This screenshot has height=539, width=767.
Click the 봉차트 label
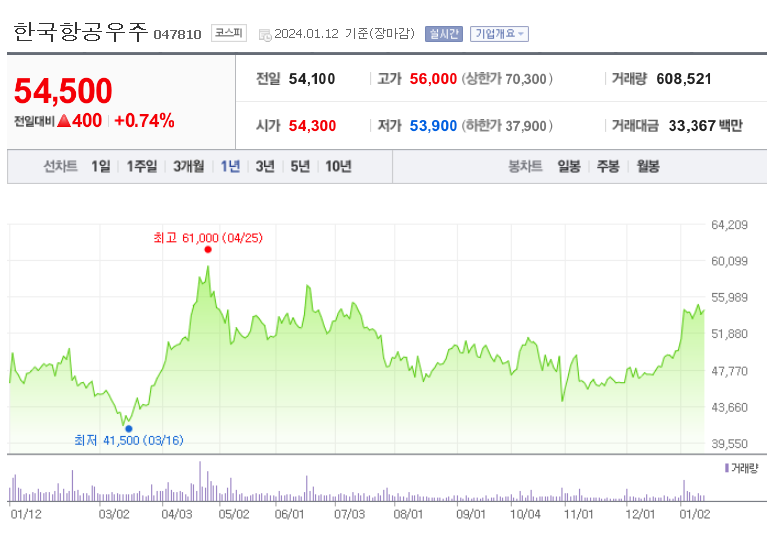pos(525,166)
